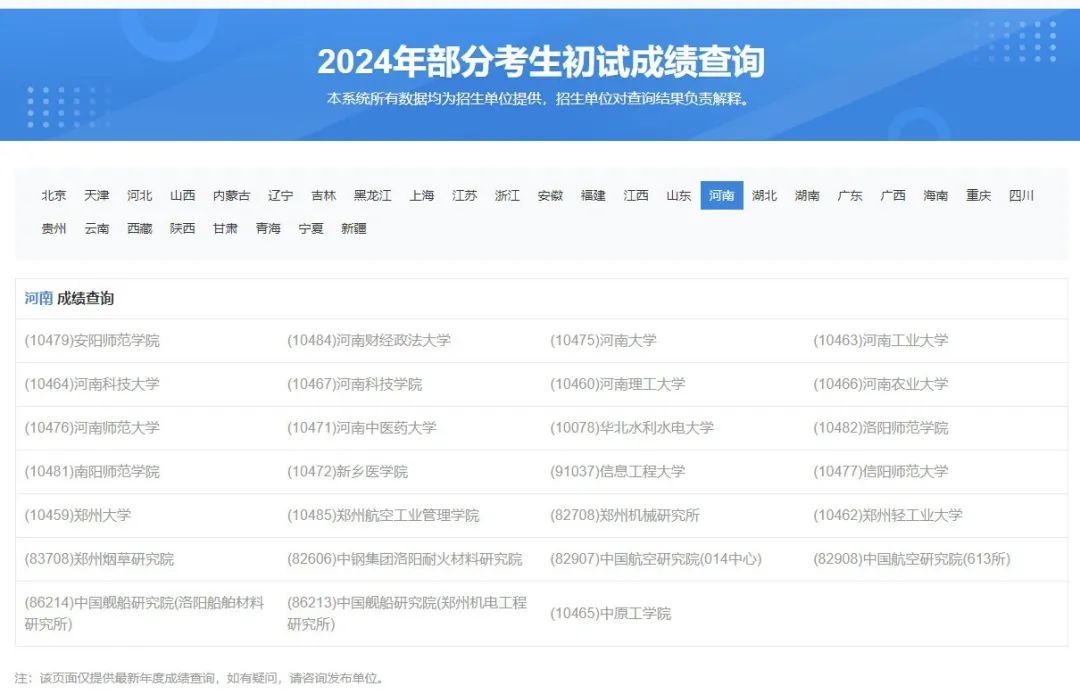Screen dimensions: 1080x694
Task: Choose the 广东 tab
Action: pos(850,196)
